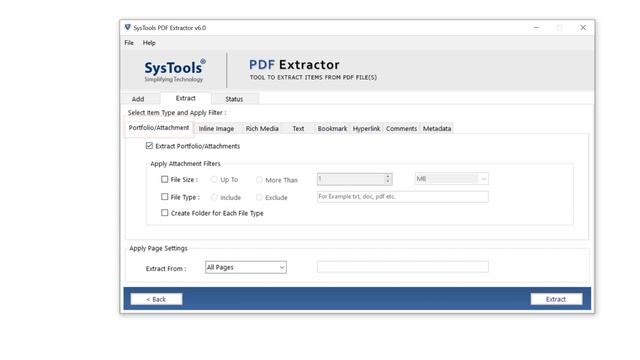The width and height of the screenshot is (640, 360).
Task: Uncheck Extract Portfolio/Attachments checkbox
Action: 149,146
